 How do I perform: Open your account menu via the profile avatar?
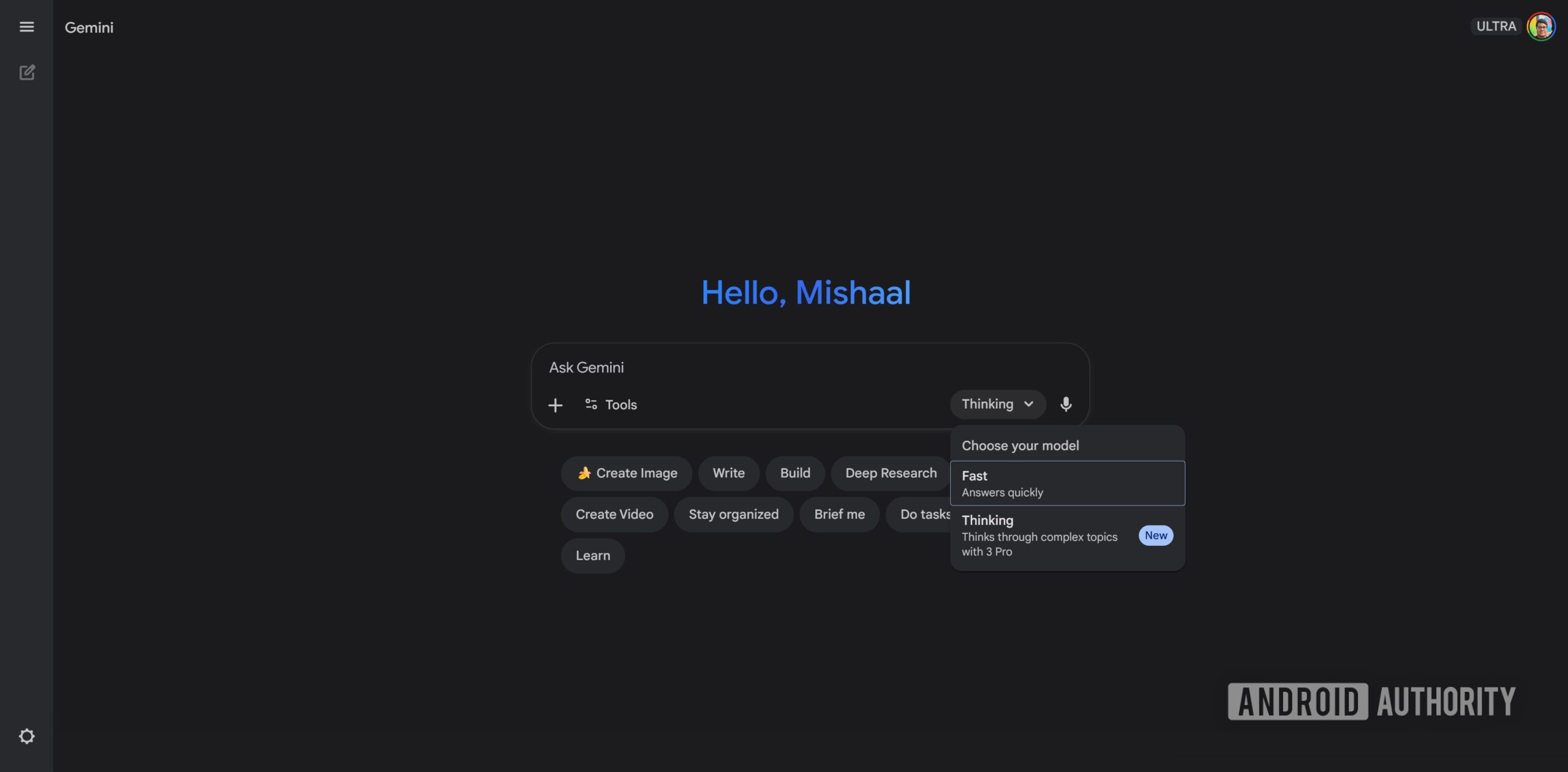click(x=1542, y=26)
